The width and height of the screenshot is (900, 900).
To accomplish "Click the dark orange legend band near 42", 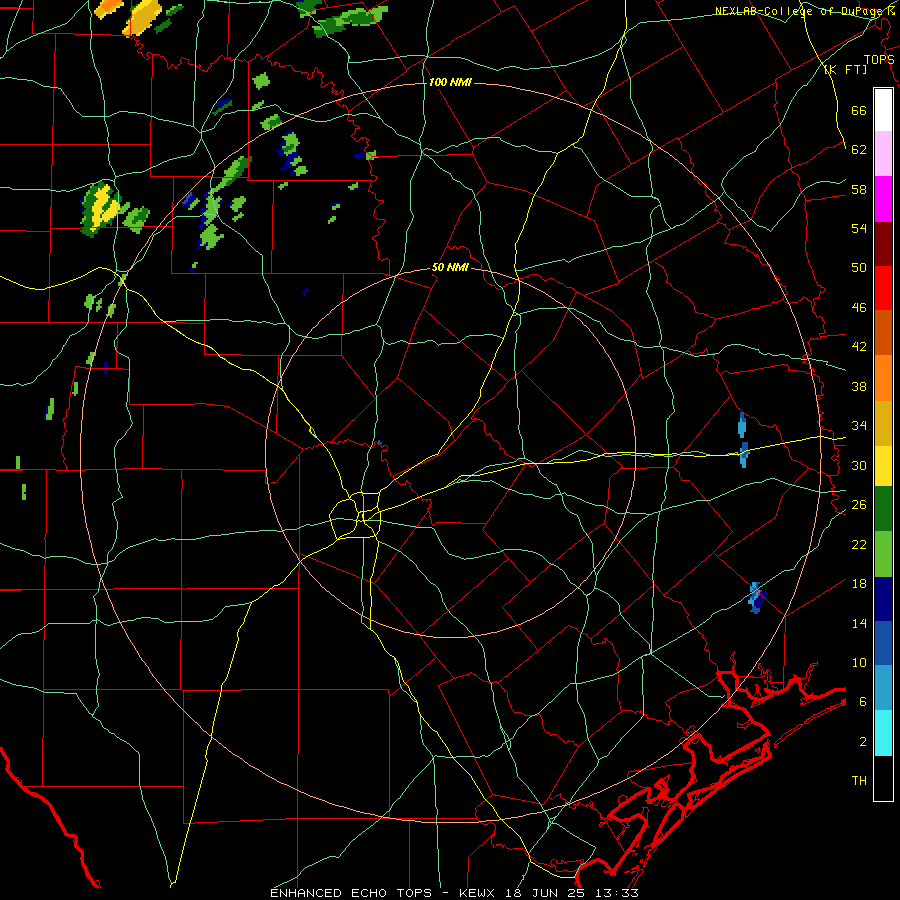I will [x=883, y=333].
